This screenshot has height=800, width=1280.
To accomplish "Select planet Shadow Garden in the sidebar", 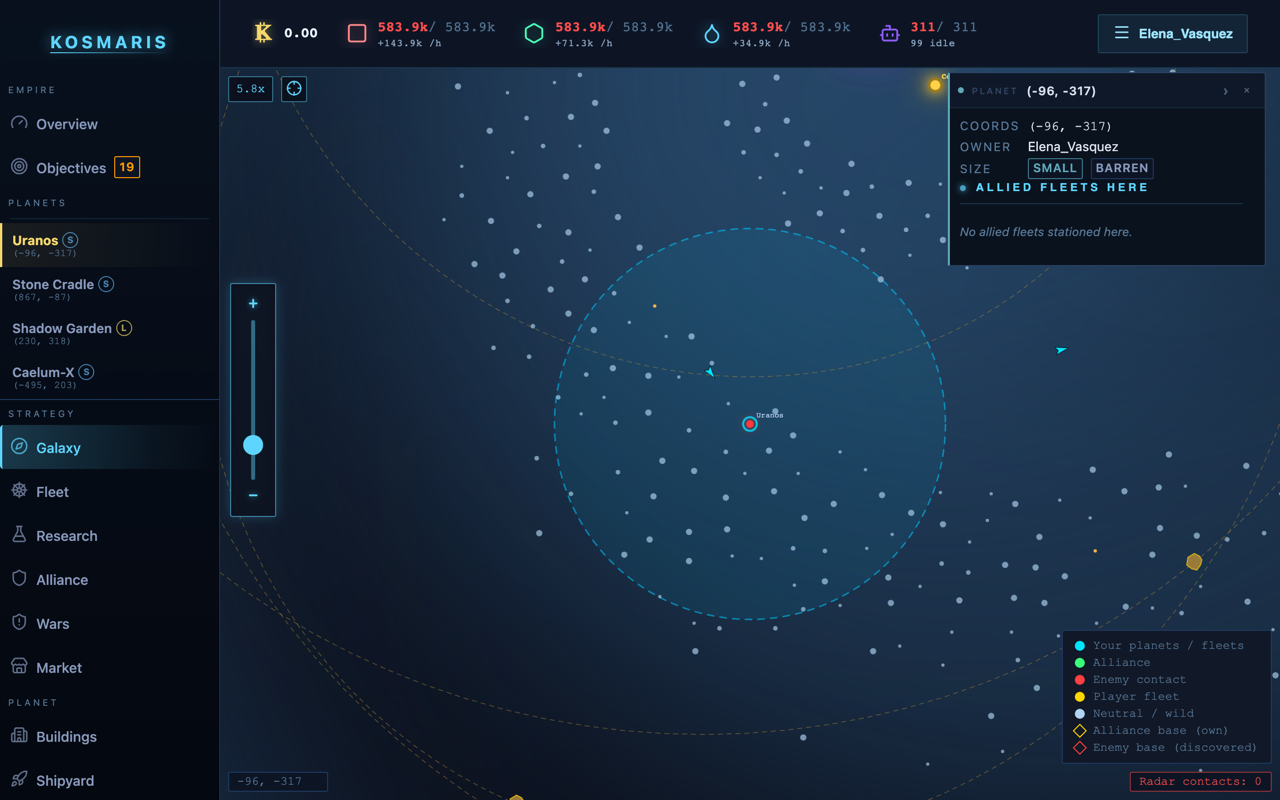I will (110, 333).
